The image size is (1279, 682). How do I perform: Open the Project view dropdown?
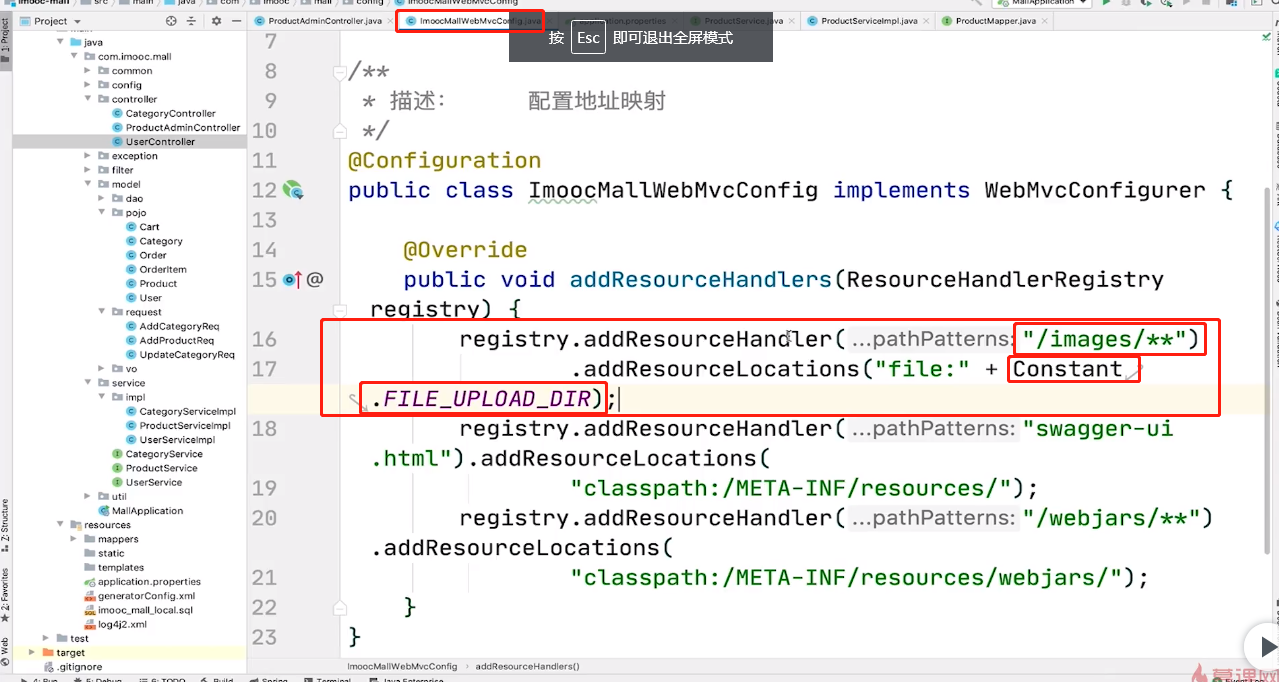pos(74,21)
